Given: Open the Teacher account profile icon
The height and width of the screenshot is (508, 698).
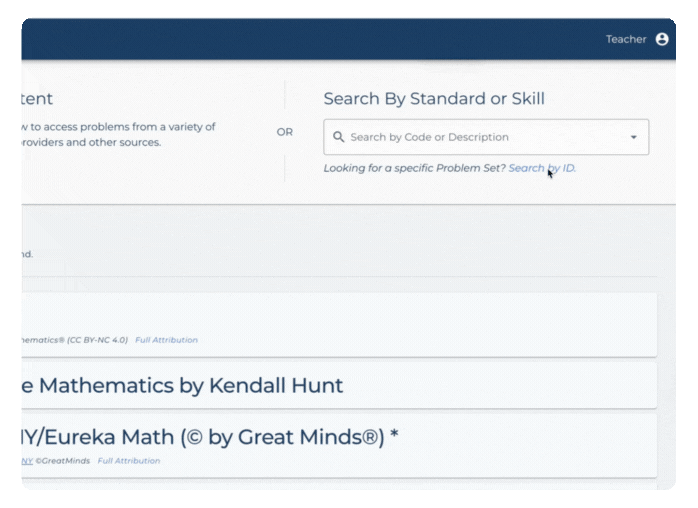Looking at the screenshot, I should click(x=662, y=39).
